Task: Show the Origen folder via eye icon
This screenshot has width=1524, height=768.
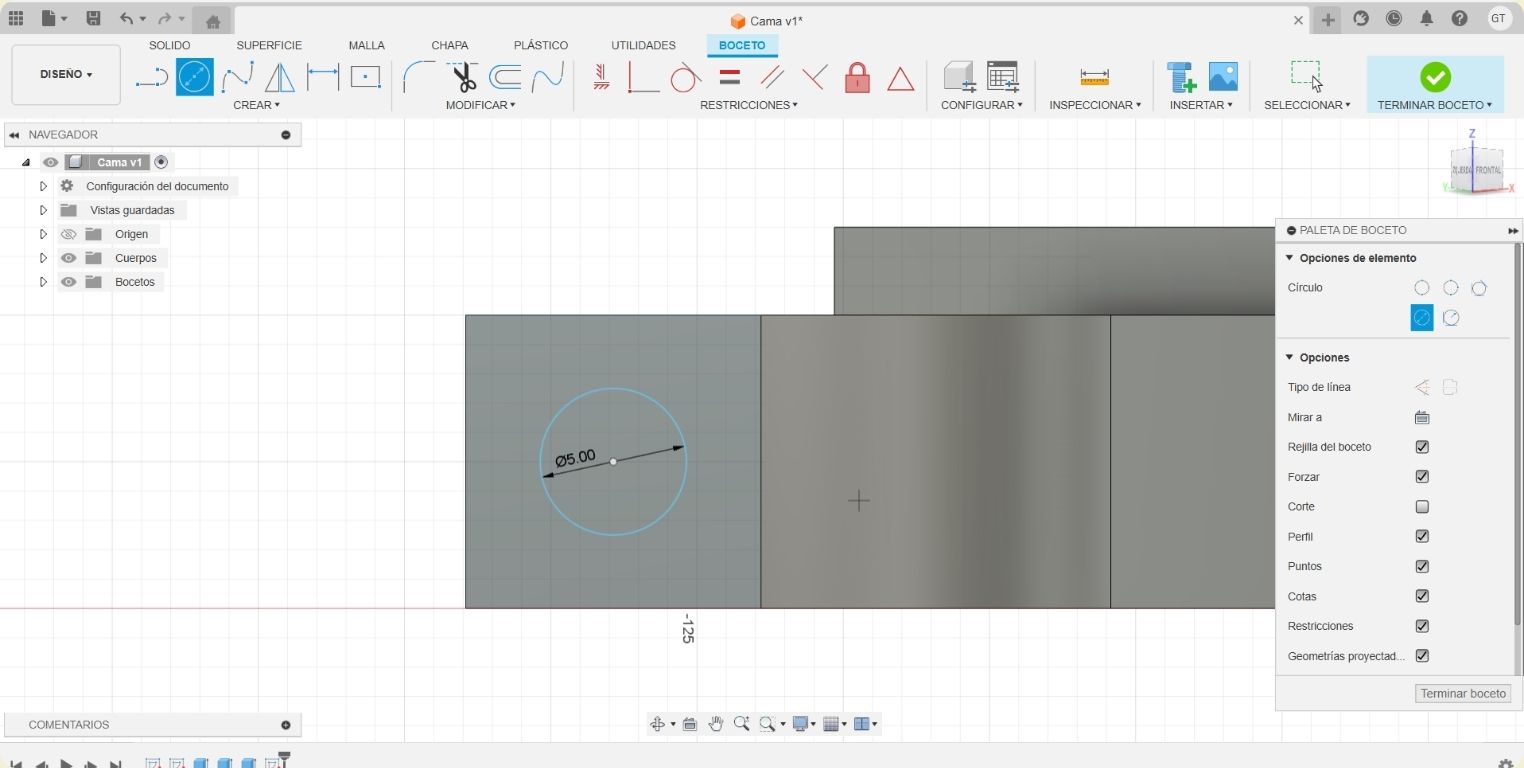Action: click(68, 234)
